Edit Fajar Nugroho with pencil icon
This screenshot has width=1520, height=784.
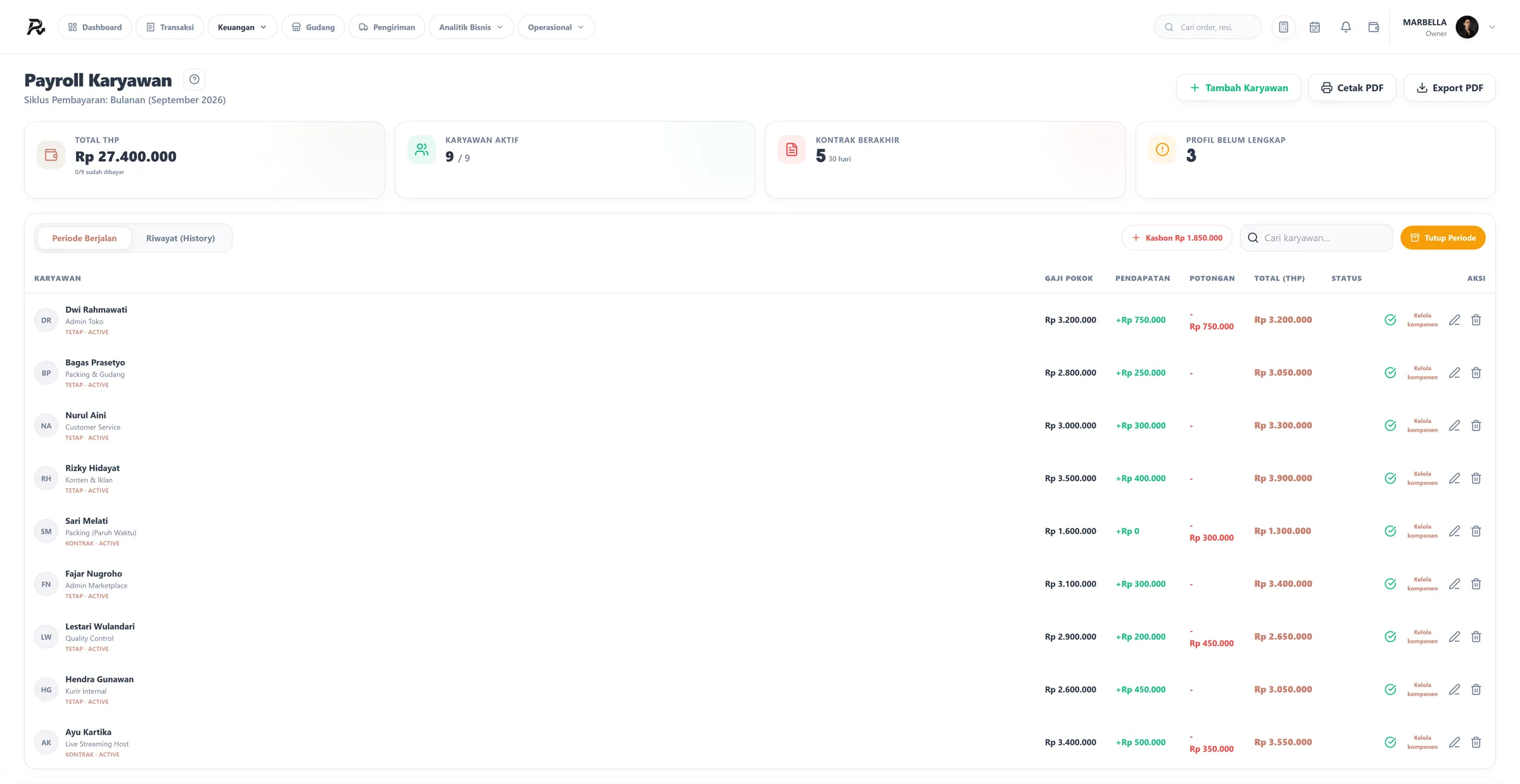(1454, 584)
